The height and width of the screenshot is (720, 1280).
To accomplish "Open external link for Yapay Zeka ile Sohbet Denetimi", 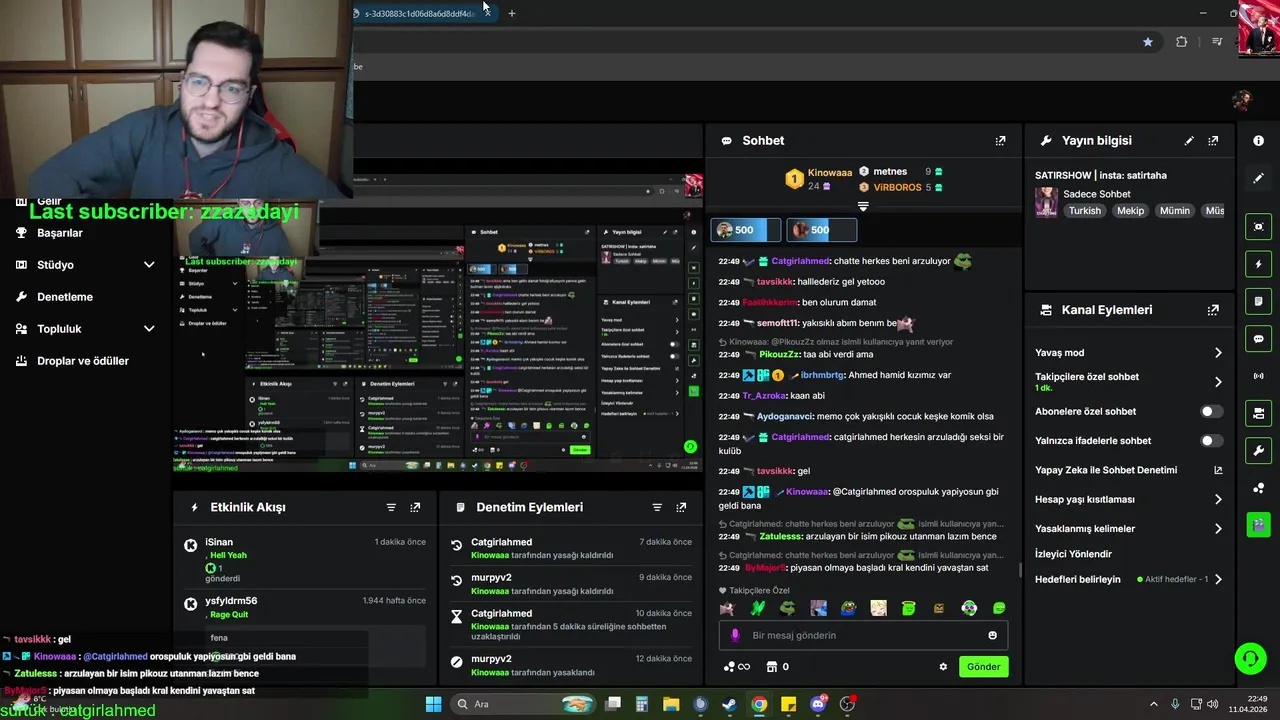I will click(1218, 470).
